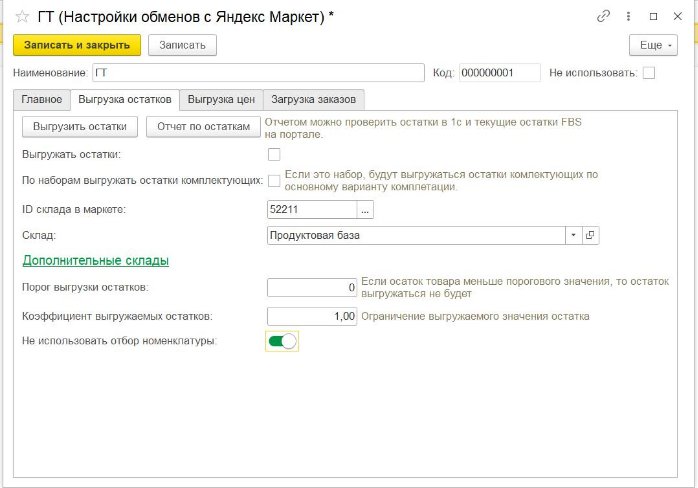
Task: Check the Выгружать остатки checkbox
Action: pos(274,155)
